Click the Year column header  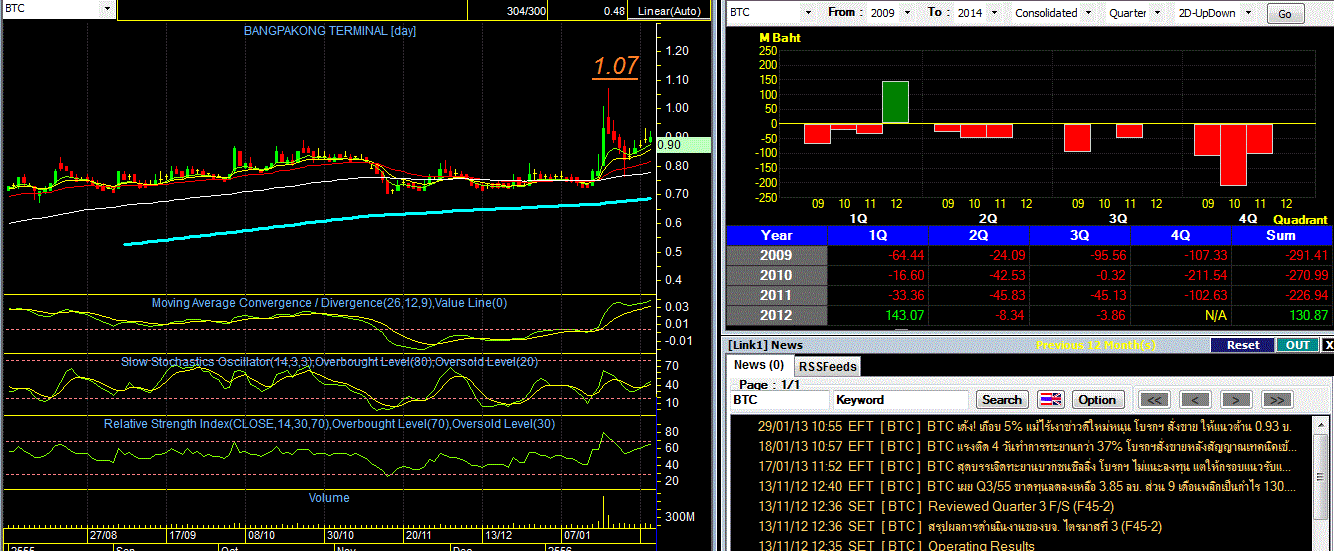[776, 235]
